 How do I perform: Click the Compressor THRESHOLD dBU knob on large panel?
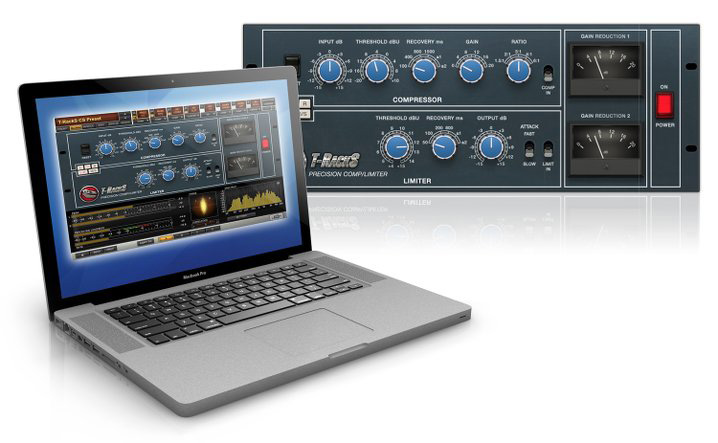tap(377, 71)
